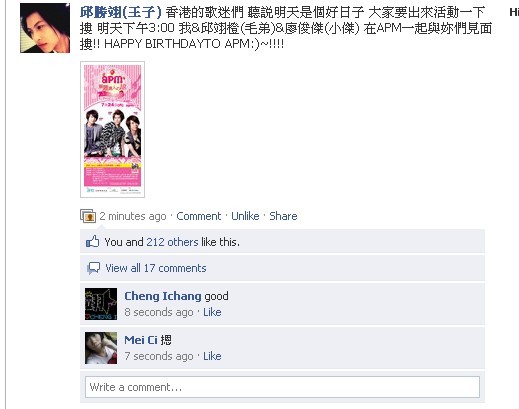Click the speech bubble comments icon
The height and width of the screenshot is (409, 519).
(x=93, y=268)
